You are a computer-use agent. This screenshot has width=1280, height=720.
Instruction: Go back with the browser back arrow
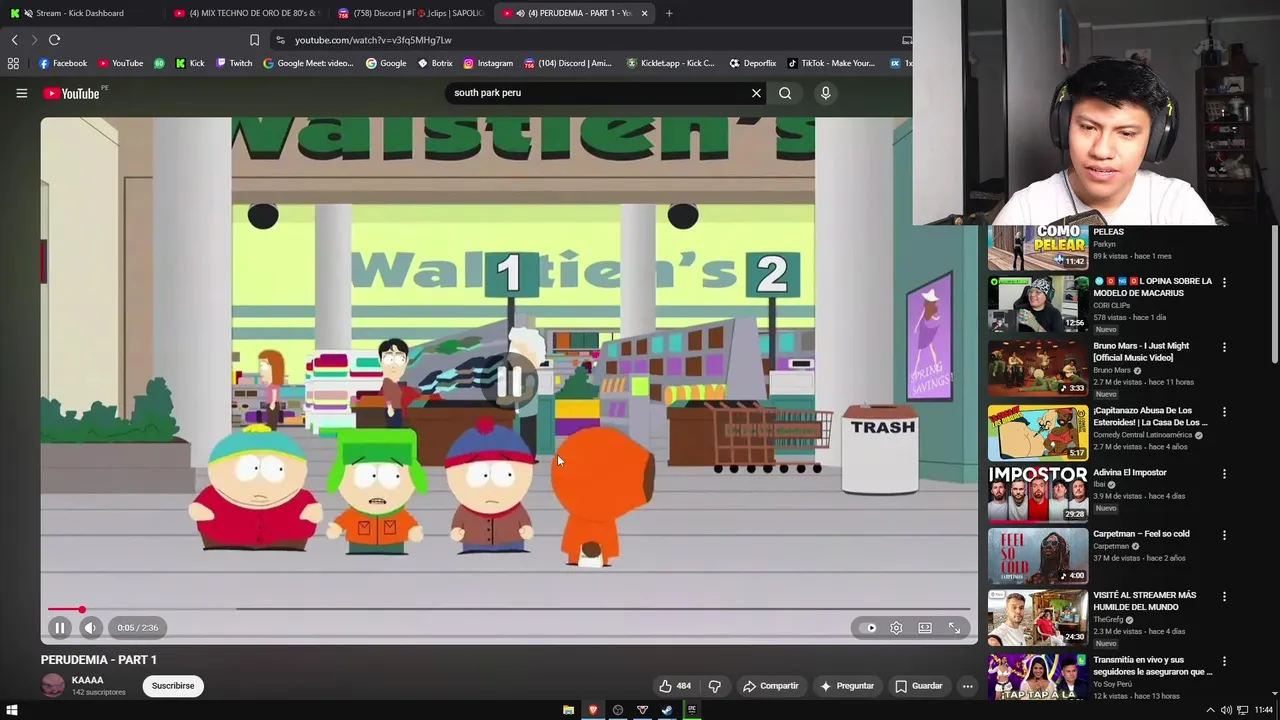14,40
